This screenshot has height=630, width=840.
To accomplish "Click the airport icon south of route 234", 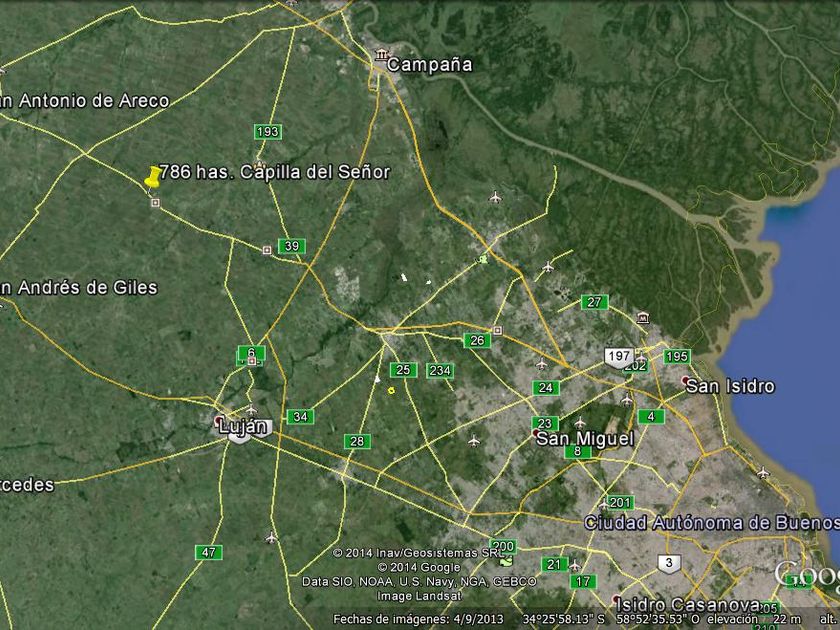I will (474, 441).
